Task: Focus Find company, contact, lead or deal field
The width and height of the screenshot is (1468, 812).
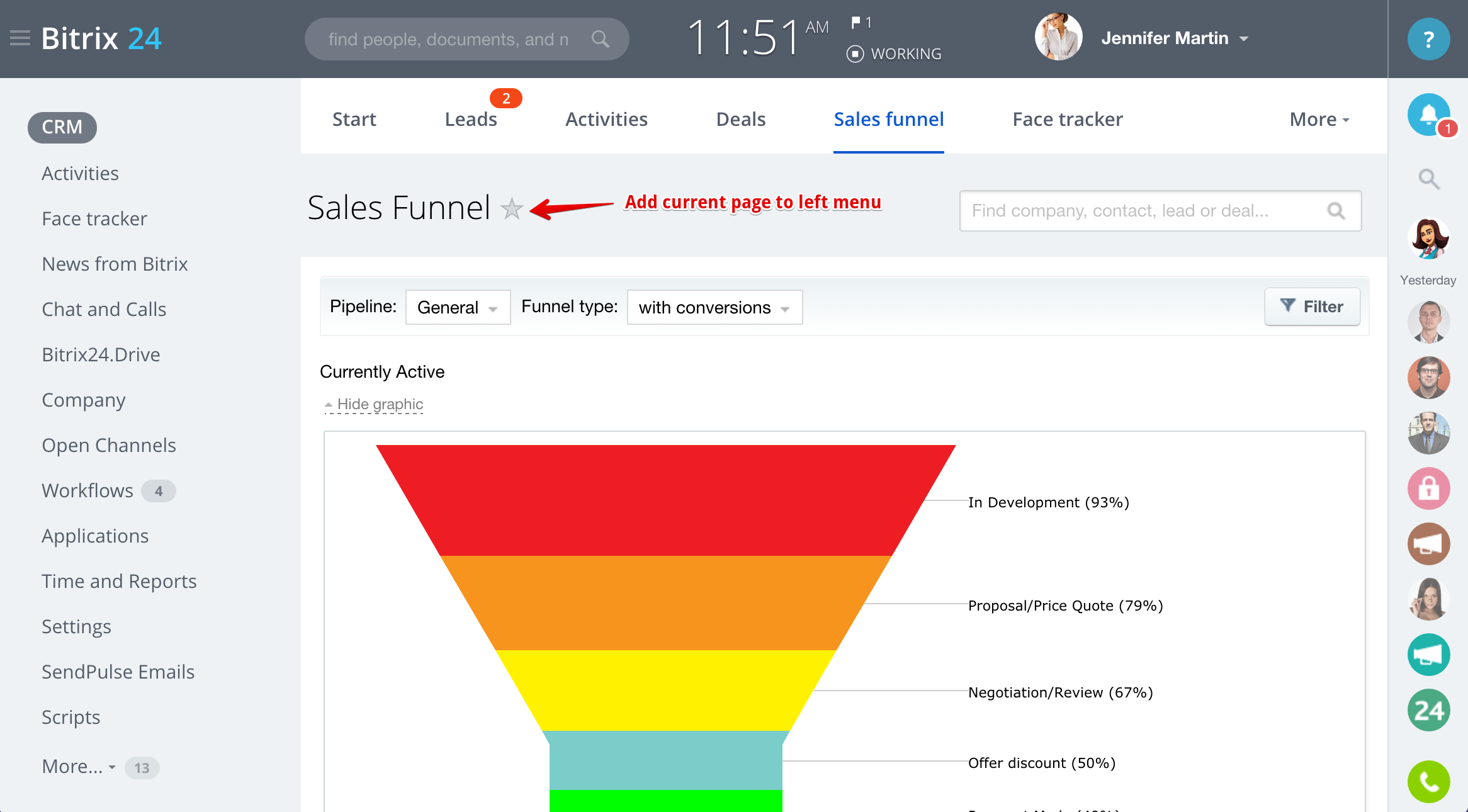Action: point(1160,211)
